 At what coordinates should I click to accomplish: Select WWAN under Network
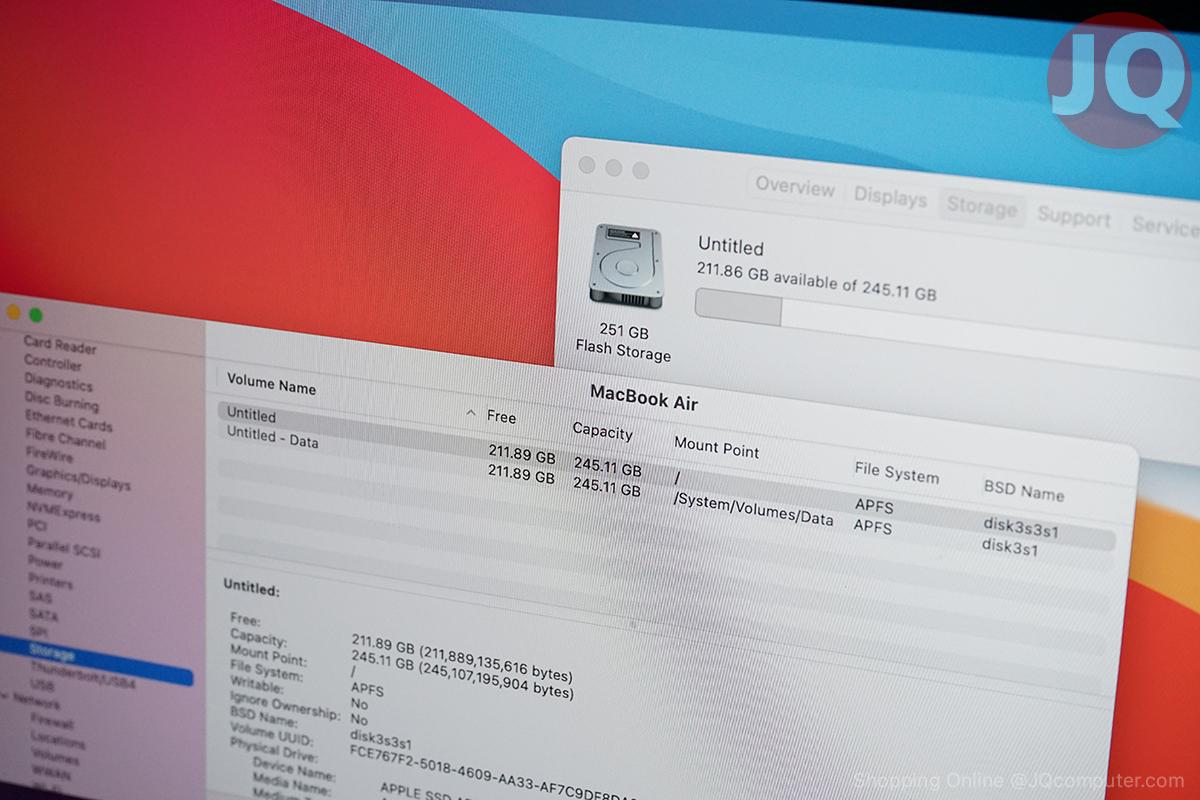pyautogui.click(x=50, y=774)
